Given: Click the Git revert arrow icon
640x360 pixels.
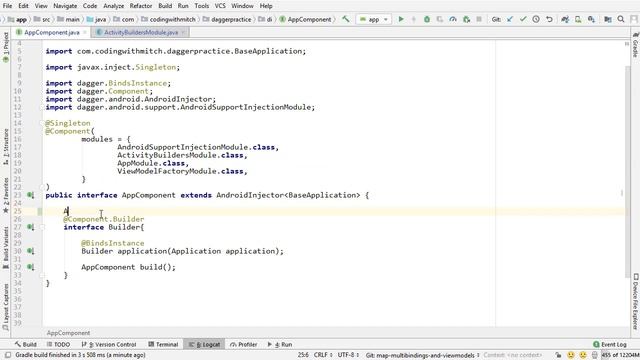Looking at the screenshot, I should [549, 19].
